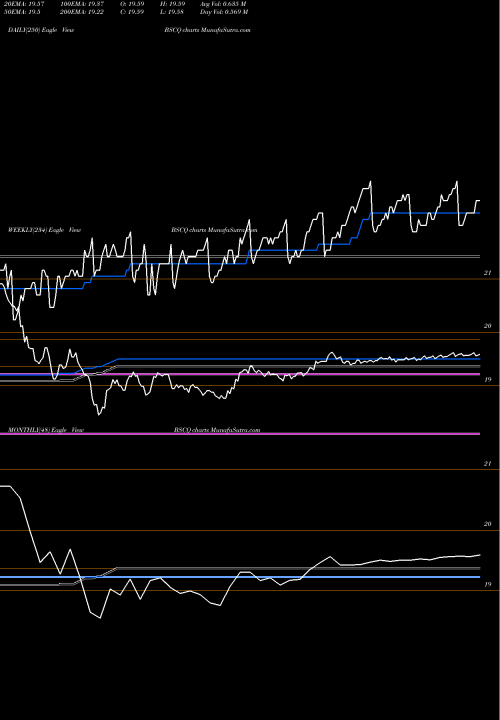Screen dimensions: 500x720
Task: Click the 'DAILY(250) Eagle View' label
Action: [41, 30]
